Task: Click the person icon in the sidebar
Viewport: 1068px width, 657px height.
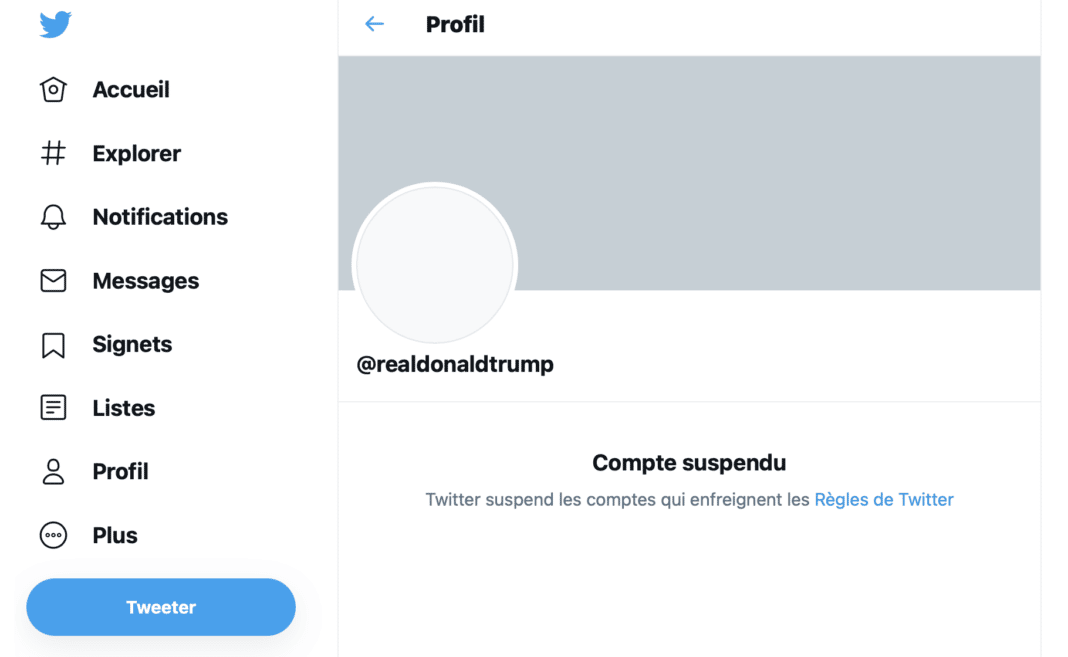Action: pos(53,472)
